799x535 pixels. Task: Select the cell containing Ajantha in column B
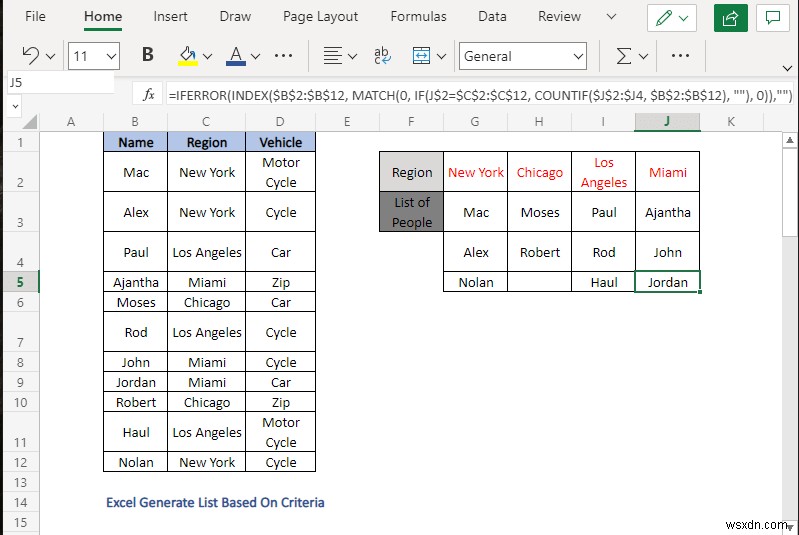point(136,282)
